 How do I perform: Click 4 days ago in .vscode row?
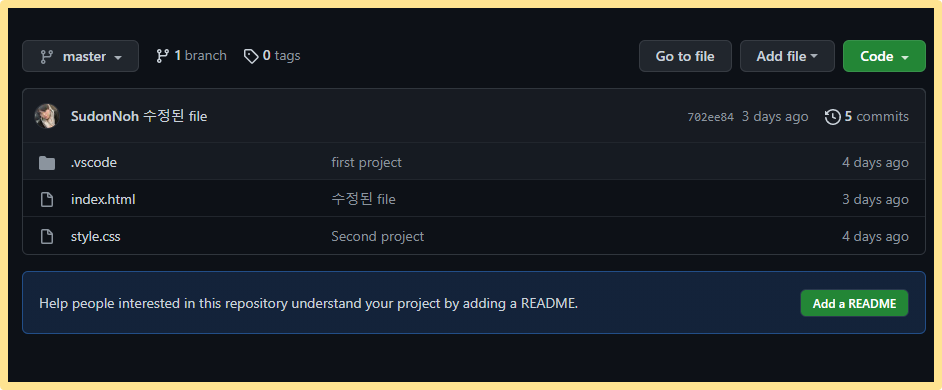[875, 162]
